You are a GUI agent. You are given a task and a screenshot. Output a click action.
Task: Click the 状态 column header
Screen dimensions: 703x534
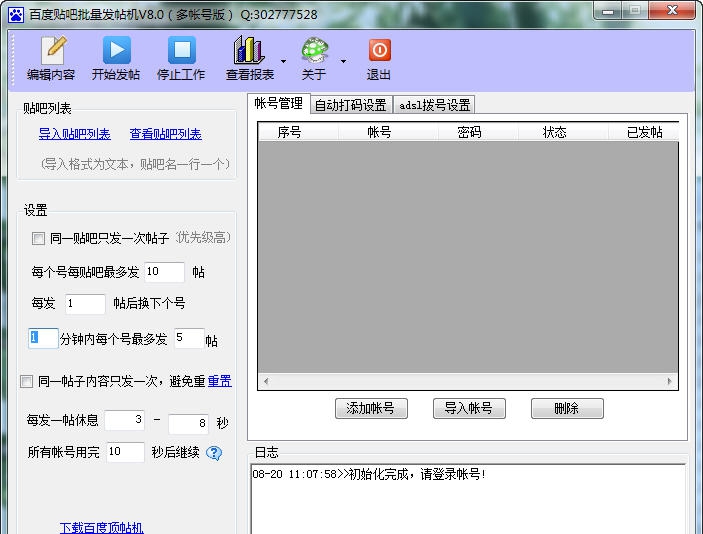click(x=563, y=132)
